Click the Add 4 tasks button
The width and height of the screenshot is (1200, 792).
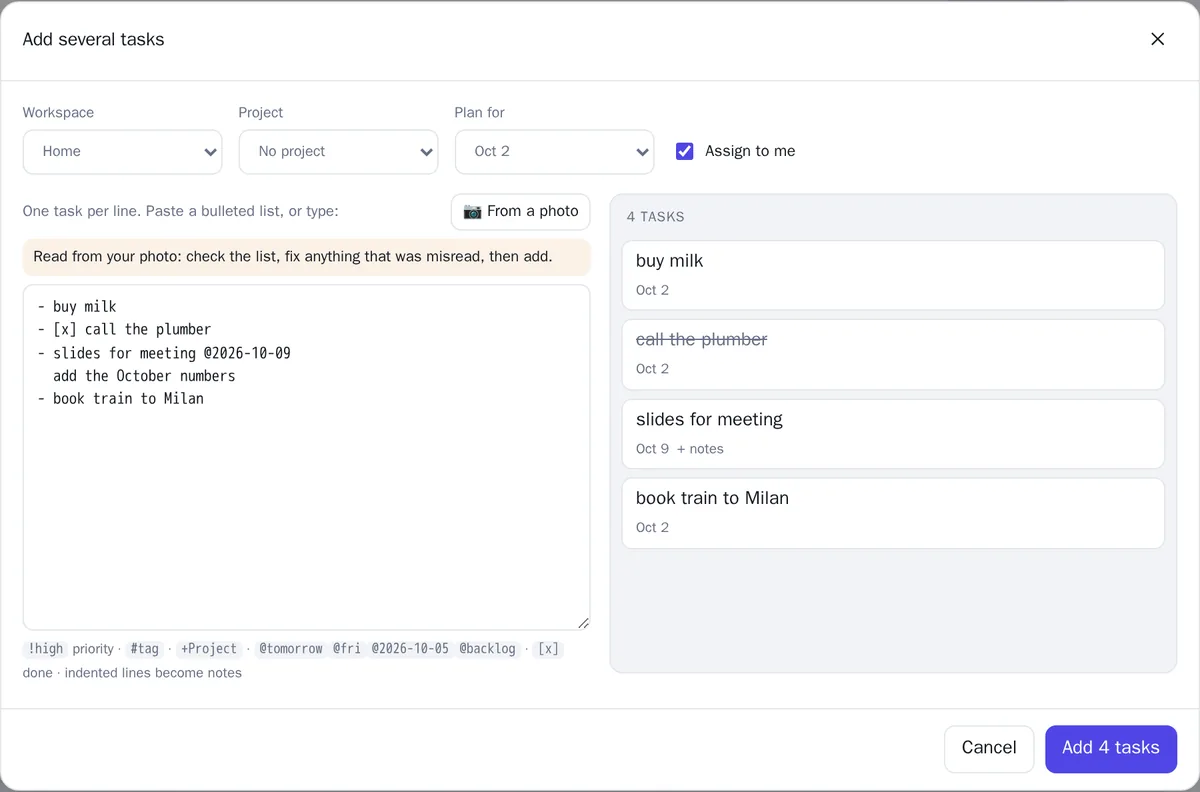(1111, 748)
